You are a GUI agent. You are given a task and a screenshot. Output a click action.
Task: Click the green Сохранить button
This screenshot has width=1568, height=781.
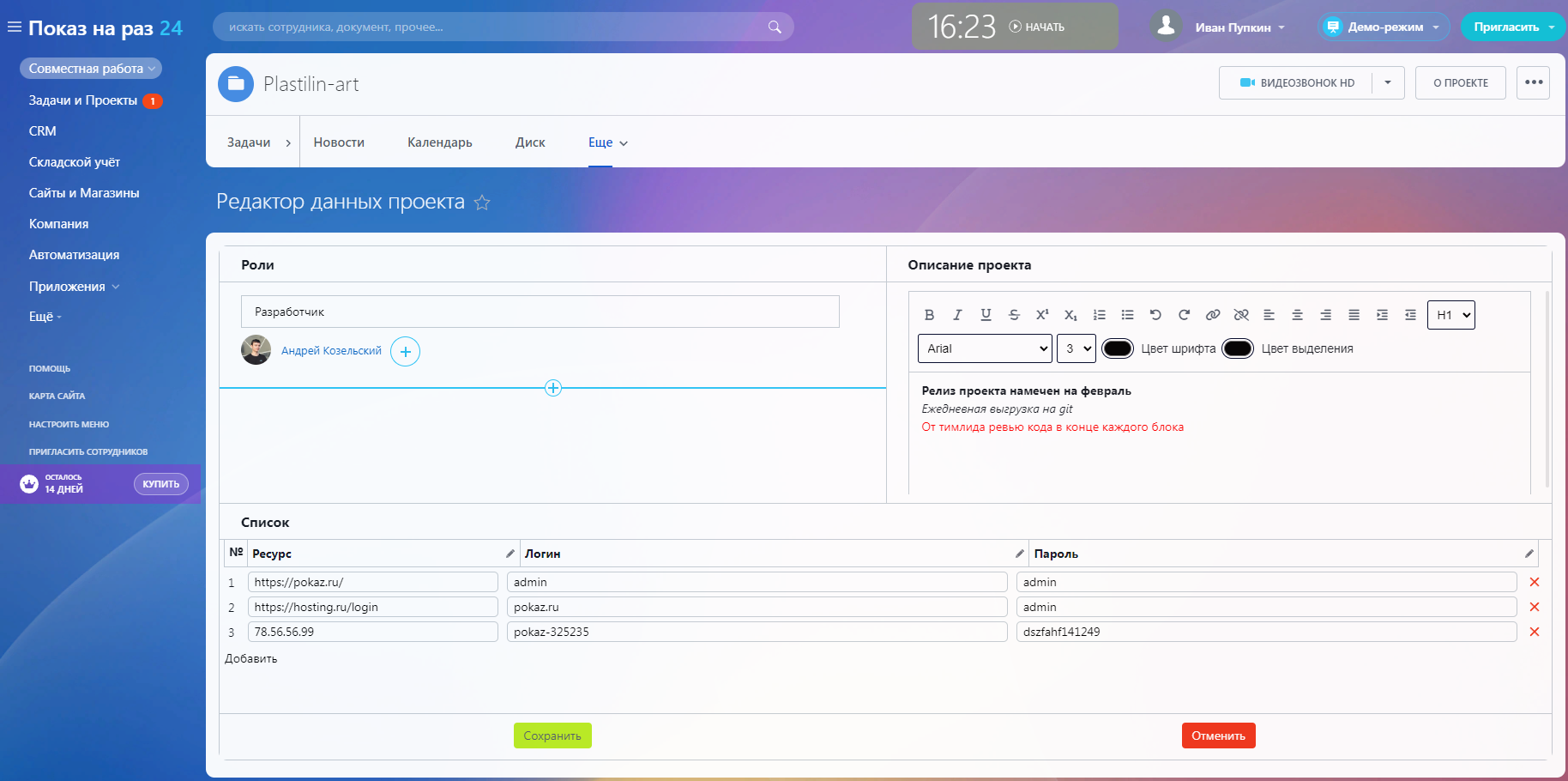coord(552,736)
